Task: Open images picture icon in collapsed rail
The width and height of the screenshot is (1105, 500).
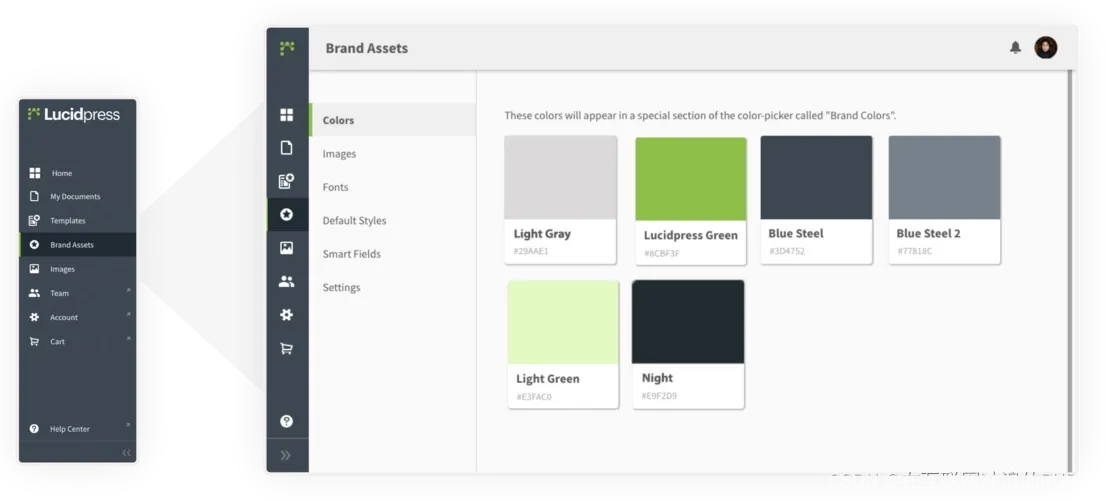Action: pos(286,248)
